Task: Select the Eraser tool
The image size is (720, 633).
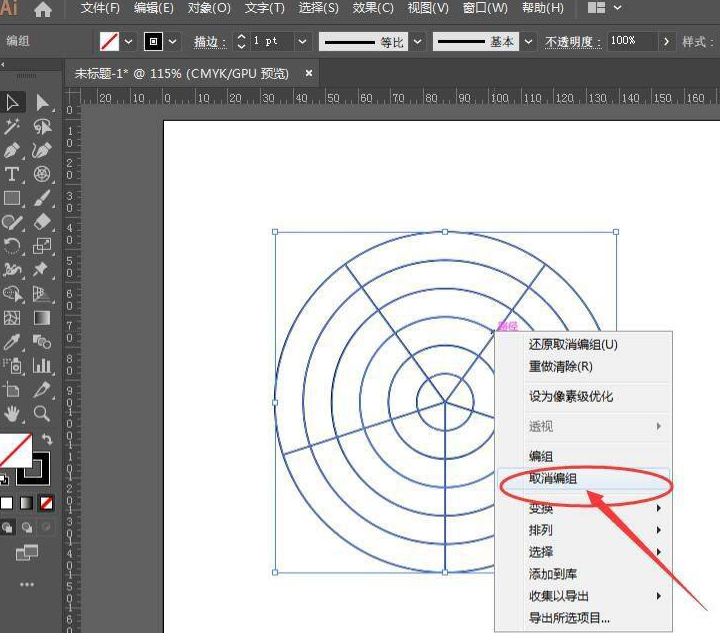Action: pos(42,222)
